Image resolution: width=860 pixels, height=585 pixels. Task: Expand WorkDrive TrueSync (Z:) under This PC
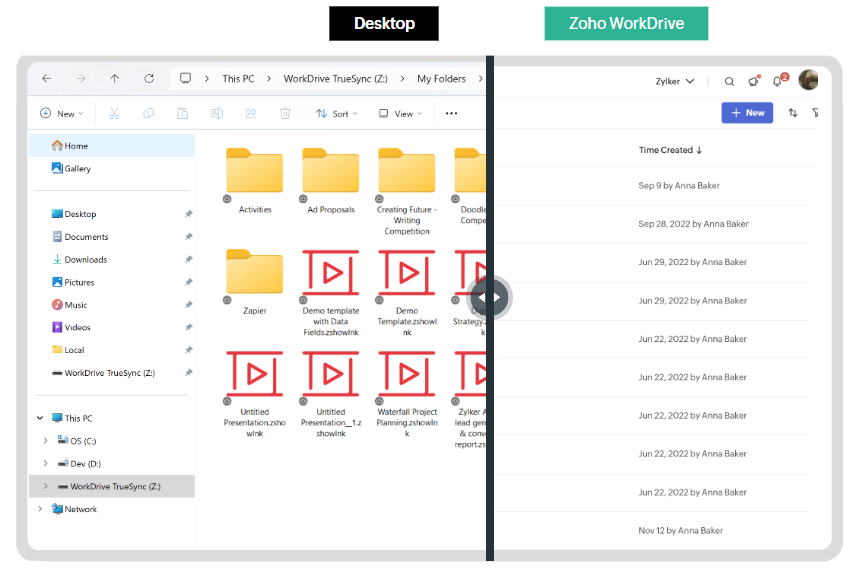click(46, 486)
